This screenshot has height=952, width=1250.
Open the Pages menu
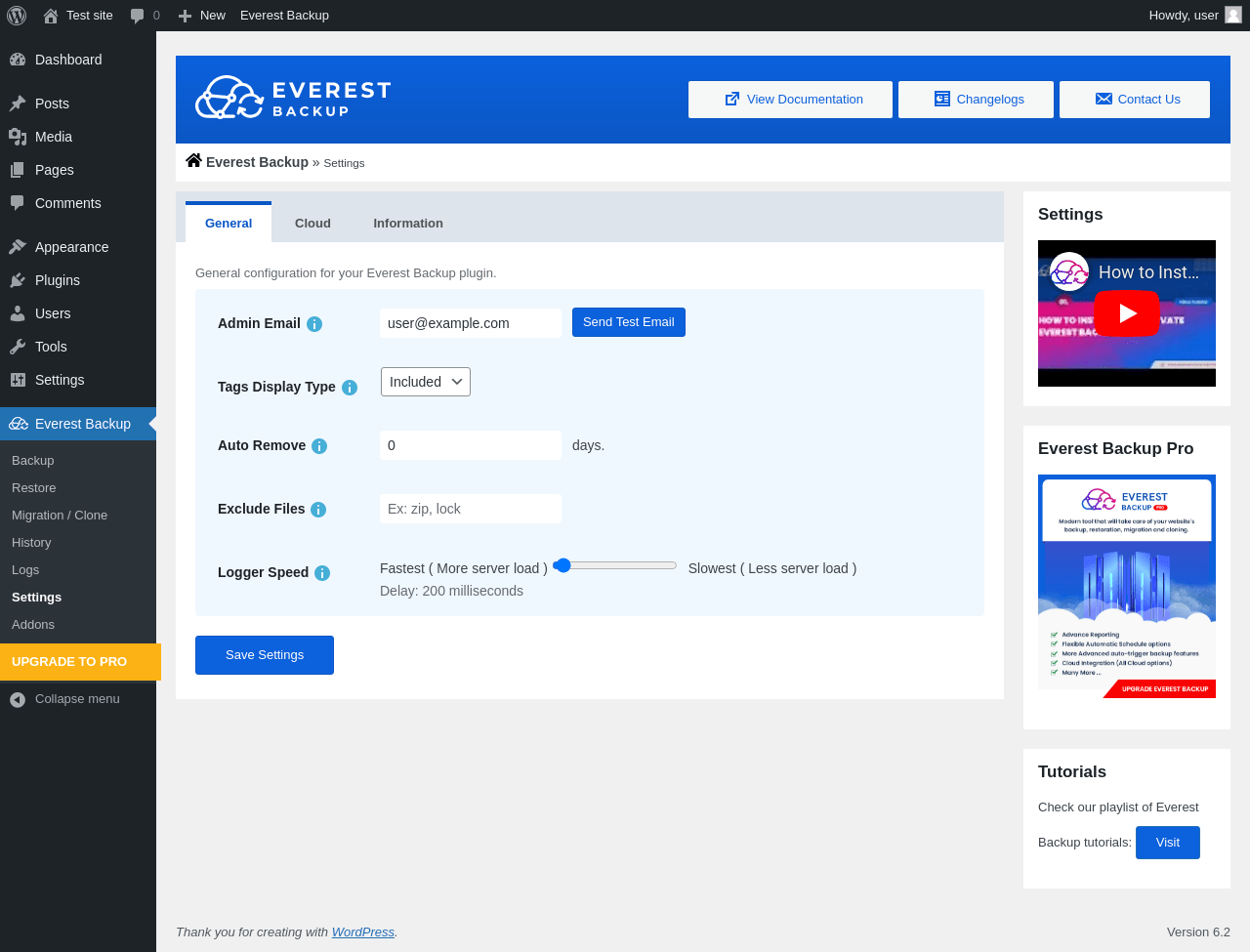pyautogui.click(x=78, y=170)
